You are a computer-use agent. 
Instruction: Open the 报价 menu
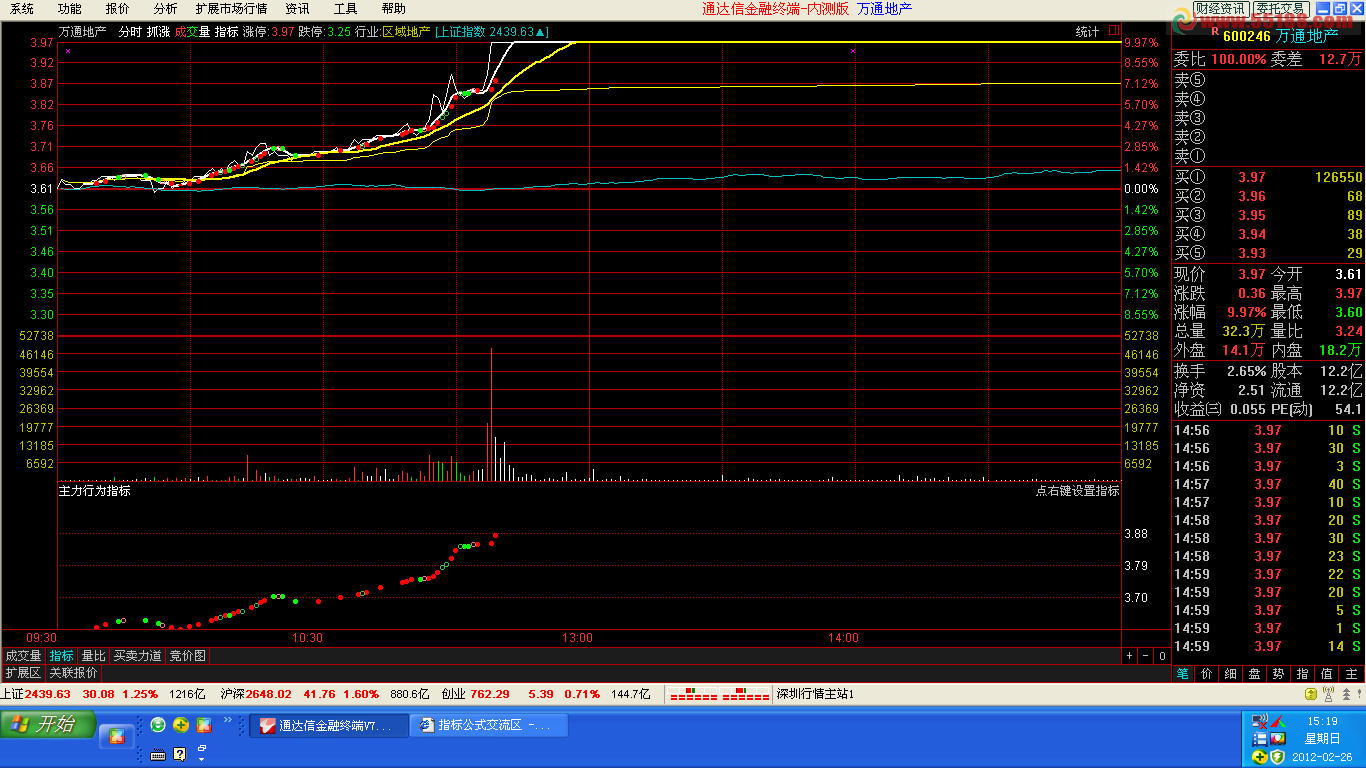pyautogui.click(x=117, y=9)
